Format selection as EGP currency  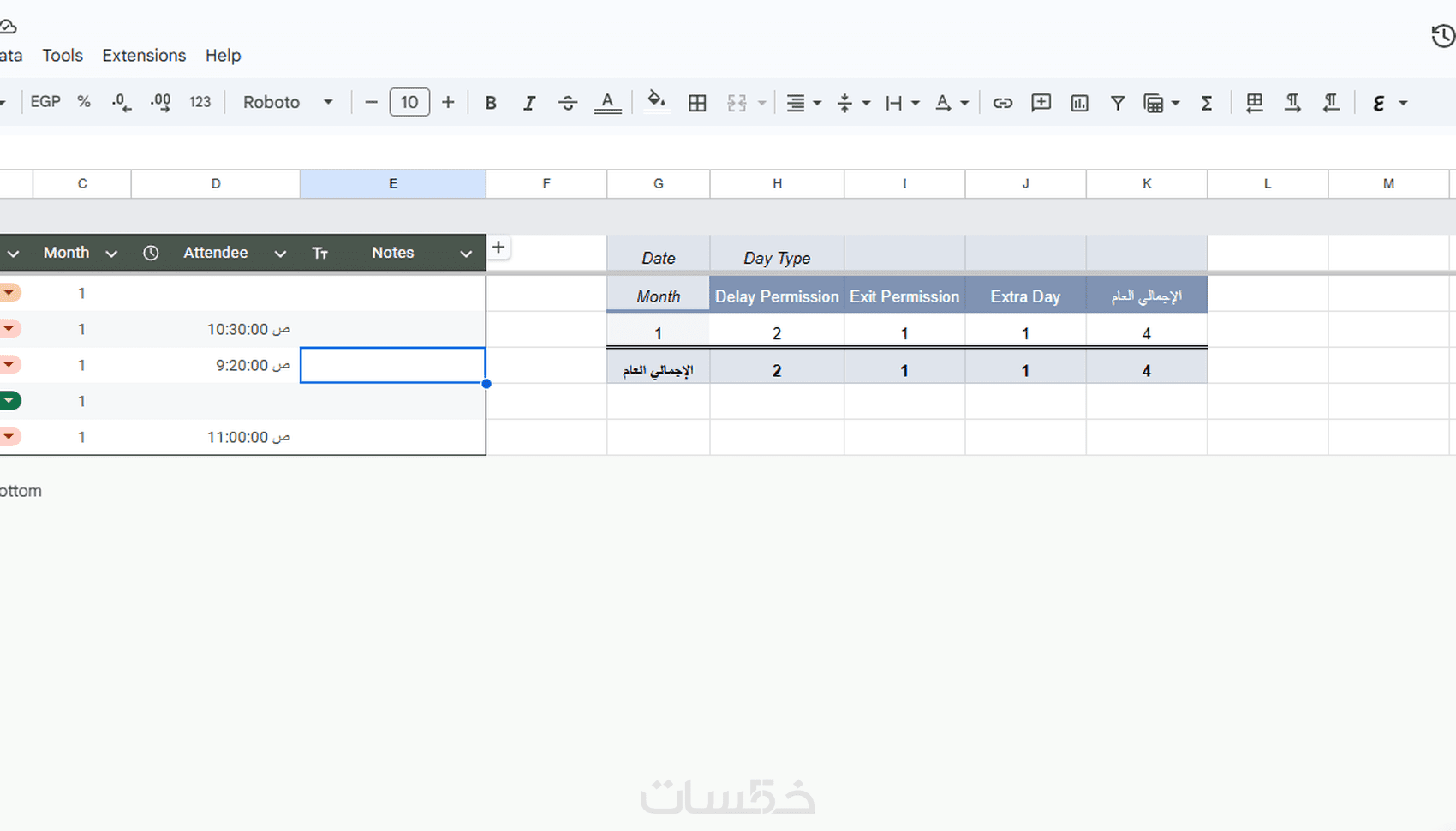45,102
